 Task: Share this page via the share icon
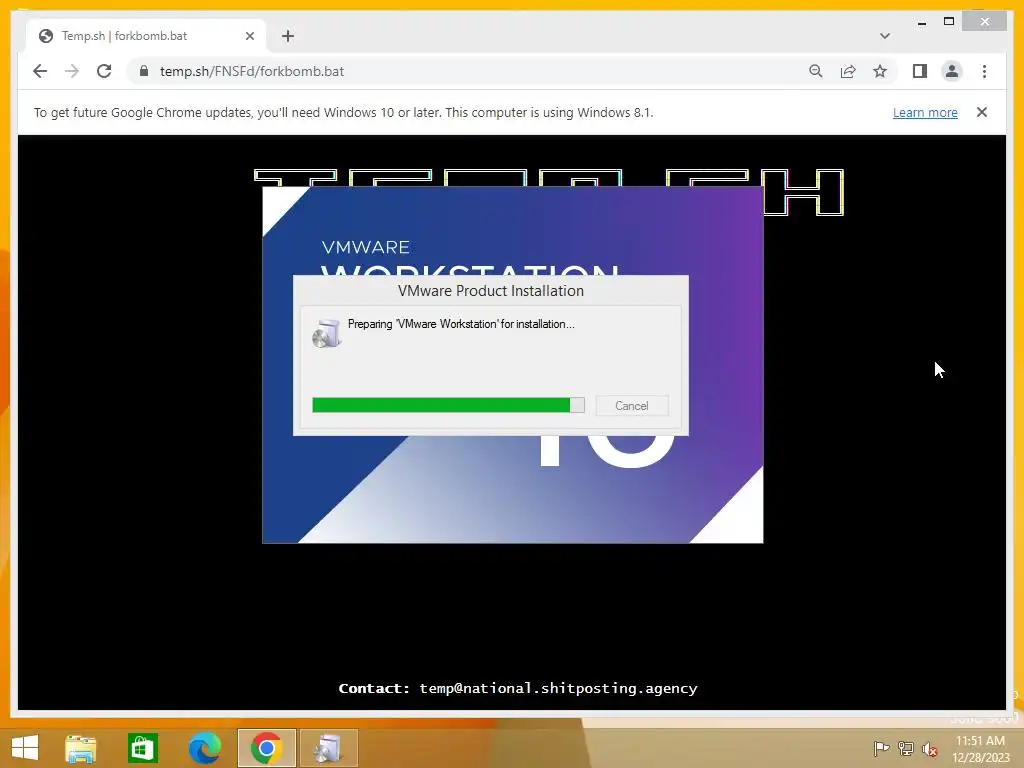[x=848, y=71]
